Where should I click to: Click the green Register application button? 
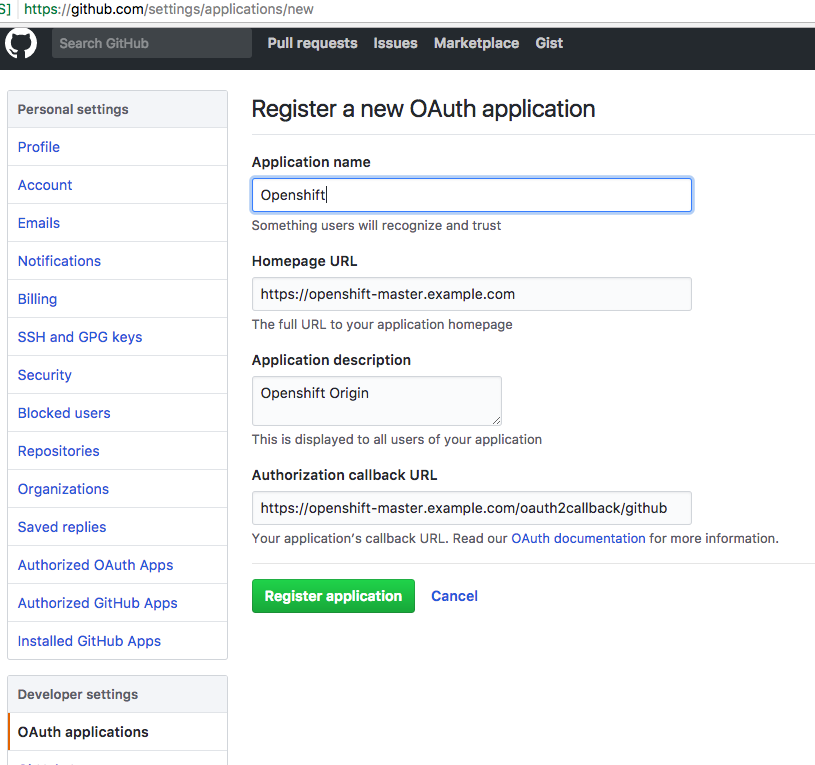point(333,596)
